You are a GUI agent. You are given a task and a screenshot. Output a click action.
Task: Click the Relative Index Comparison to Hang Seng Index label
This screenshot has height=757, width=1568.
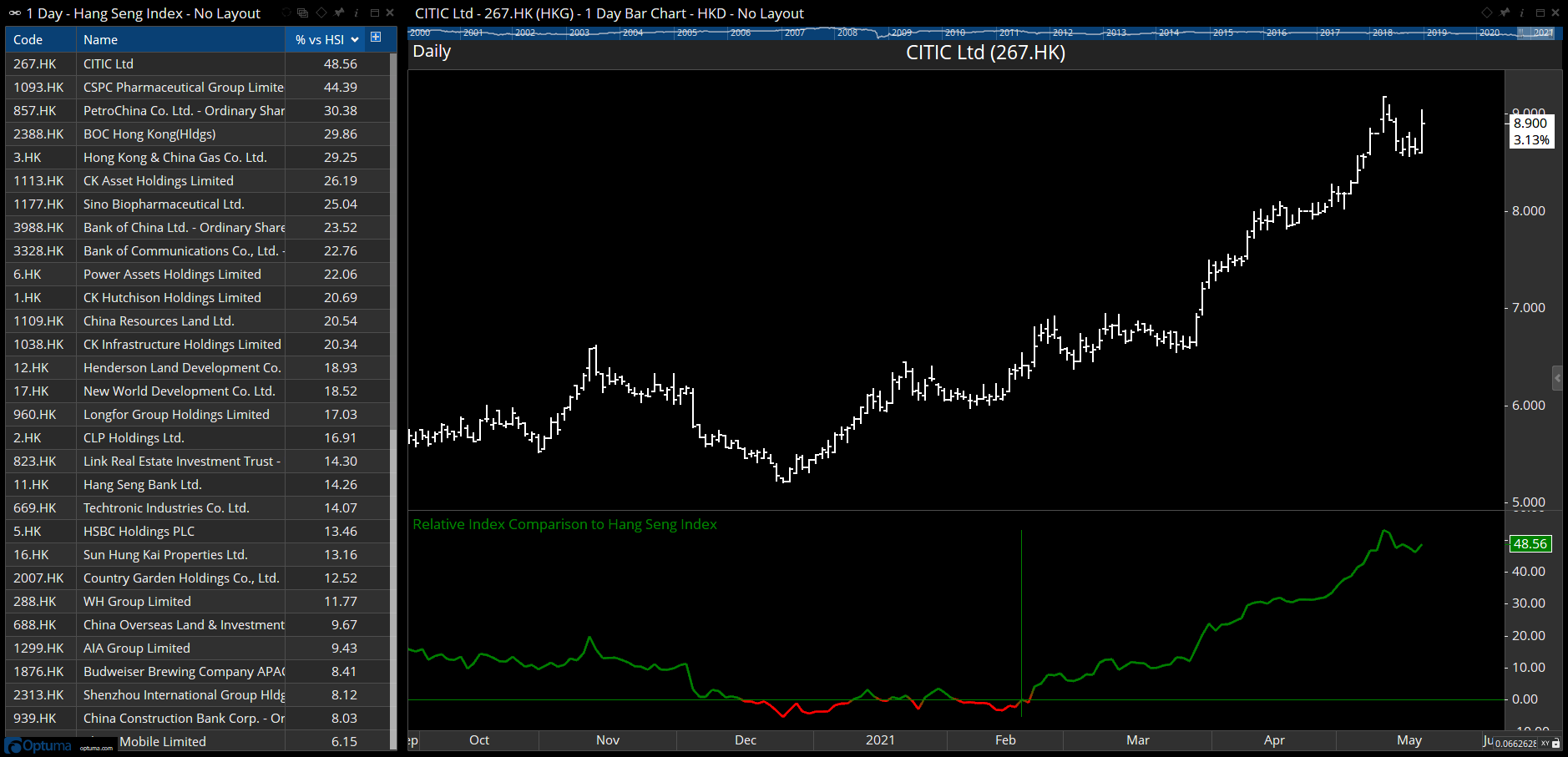pos(564,524)
